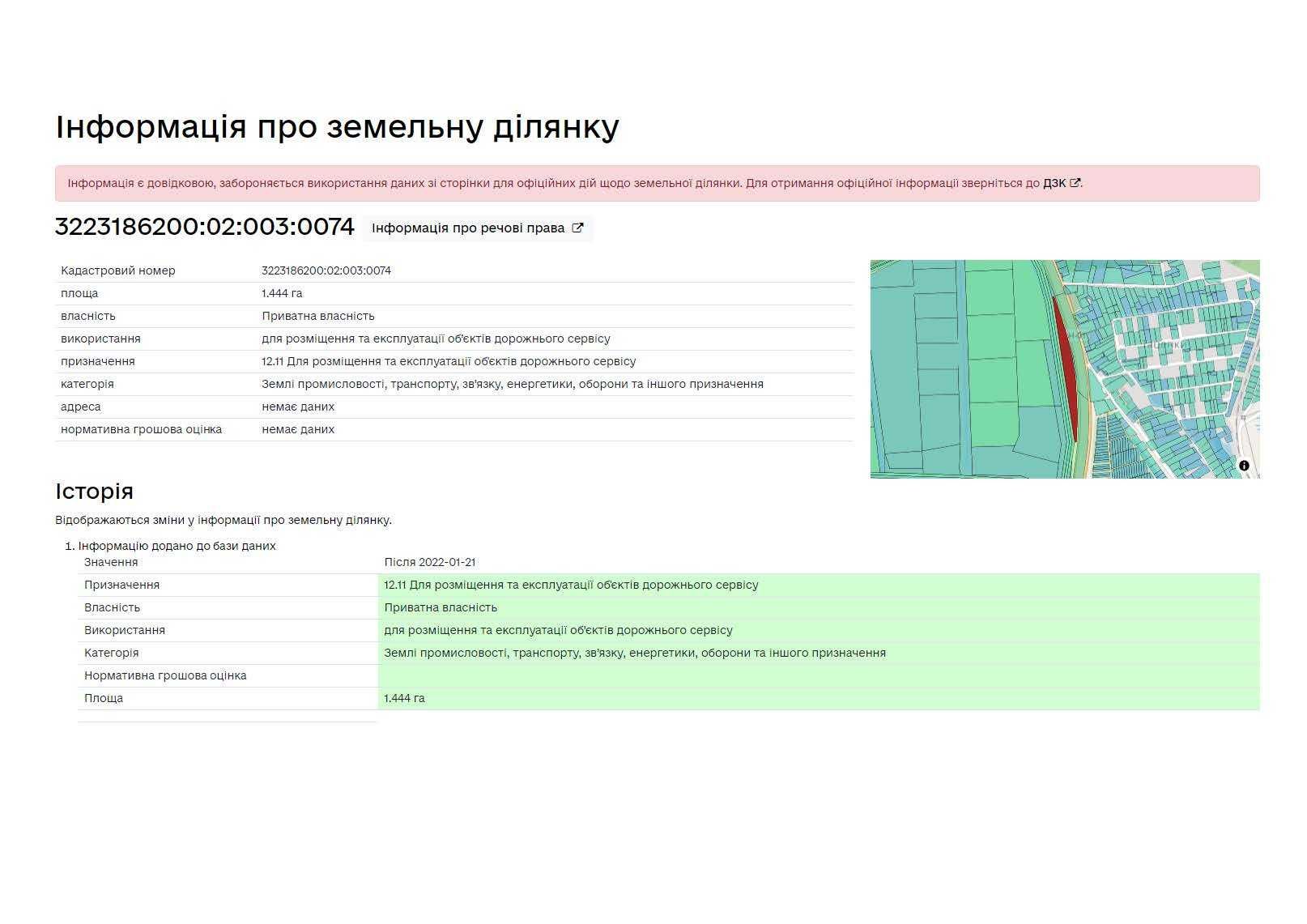Click the 'Кадастровий номер' row label
1307x924 pixels.
pyautogui.click(x=118, y=270)
